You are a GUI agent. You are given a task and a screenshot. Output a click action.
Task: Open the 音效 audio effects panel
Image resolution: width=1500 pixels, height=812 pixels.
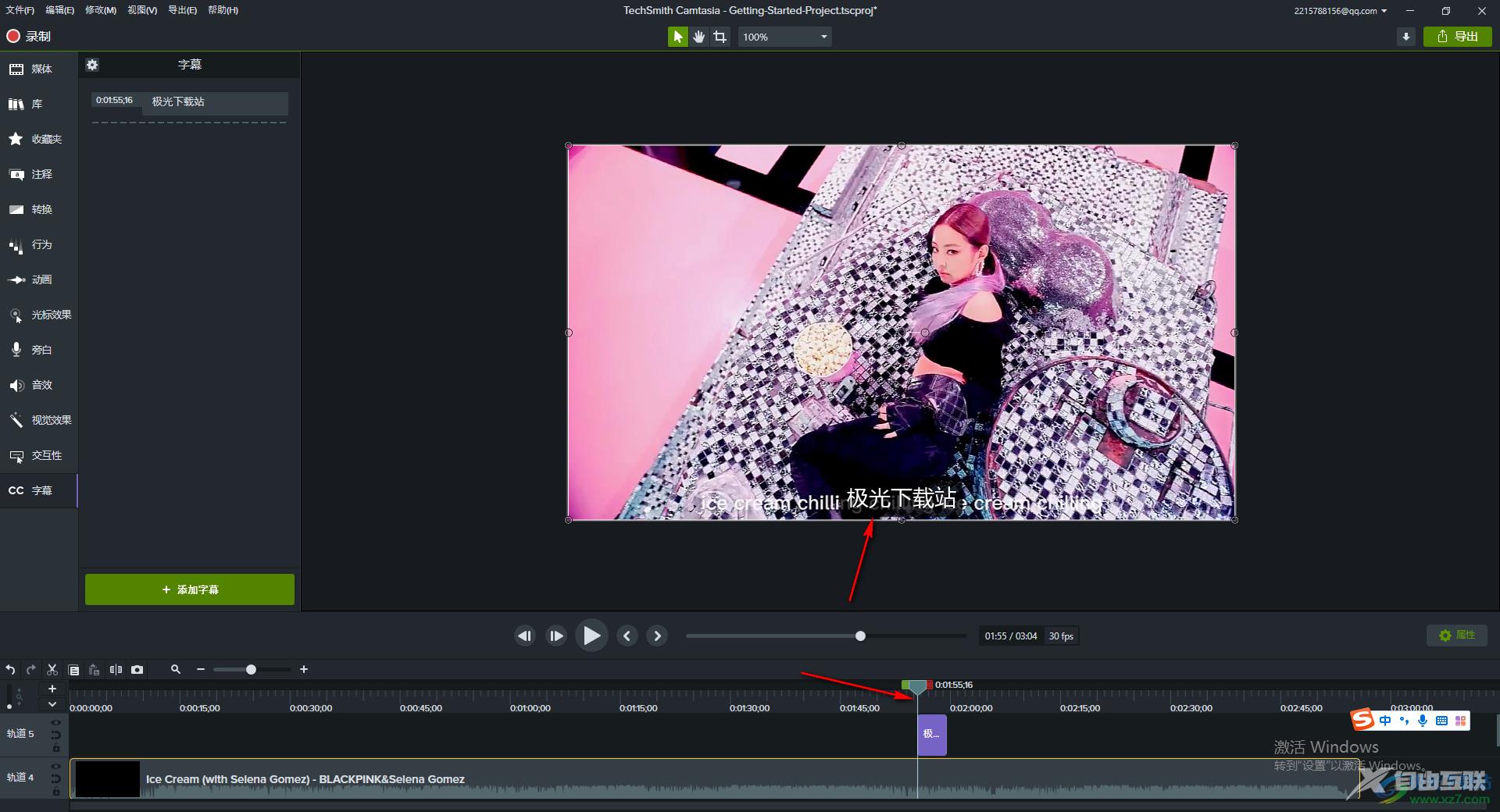coord(39,385)
